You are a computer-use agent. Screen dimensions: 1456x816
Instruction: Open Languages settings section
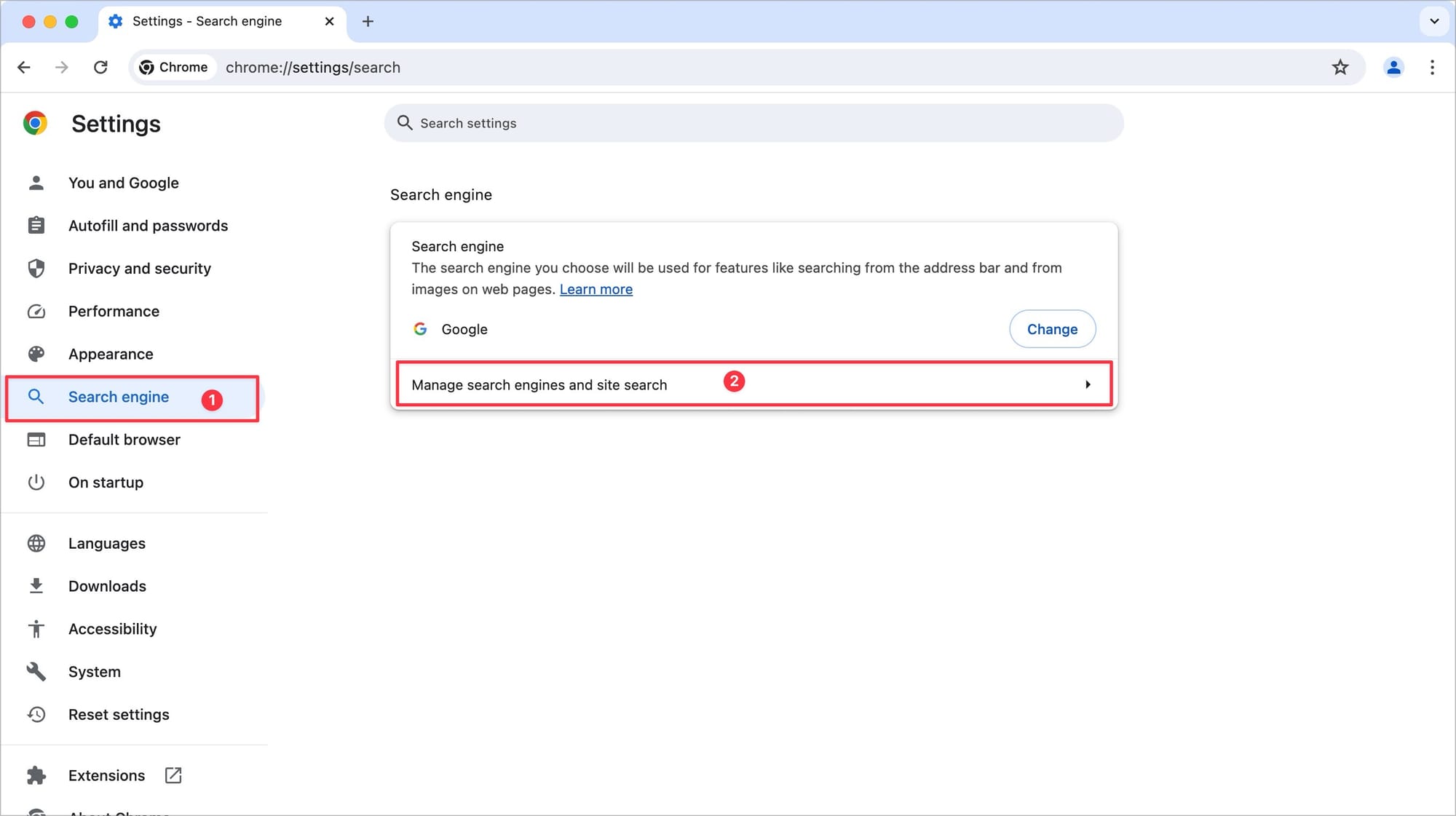coord(107,543)
